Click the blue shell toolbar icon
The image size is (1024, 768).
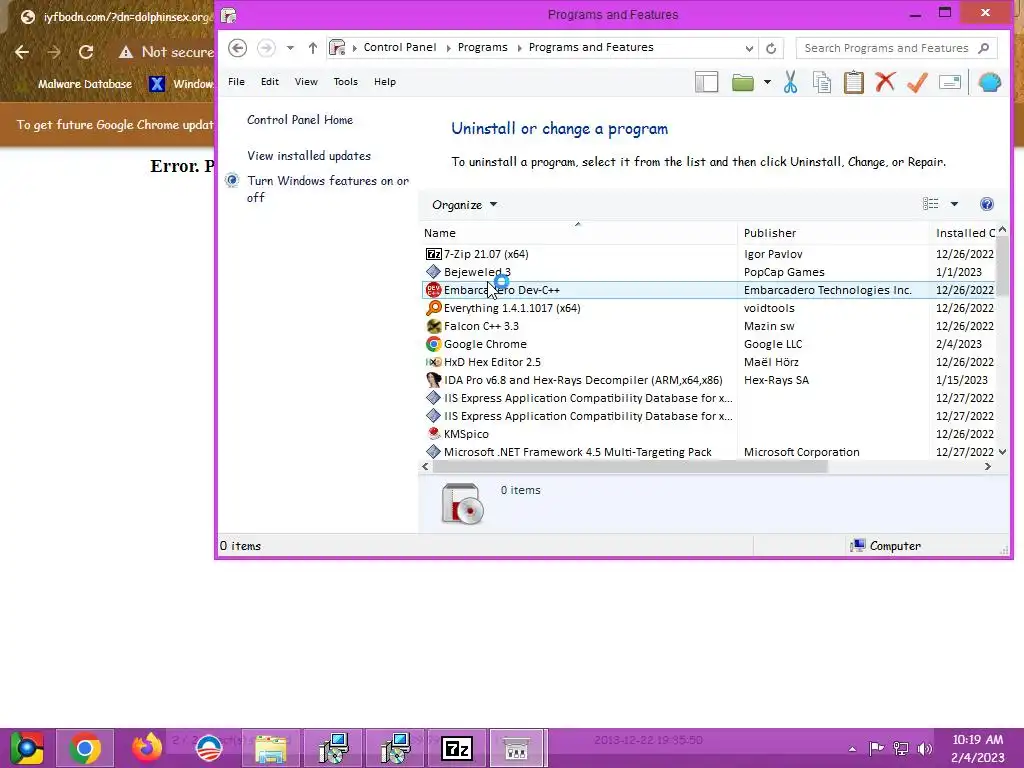pos(989,82)
